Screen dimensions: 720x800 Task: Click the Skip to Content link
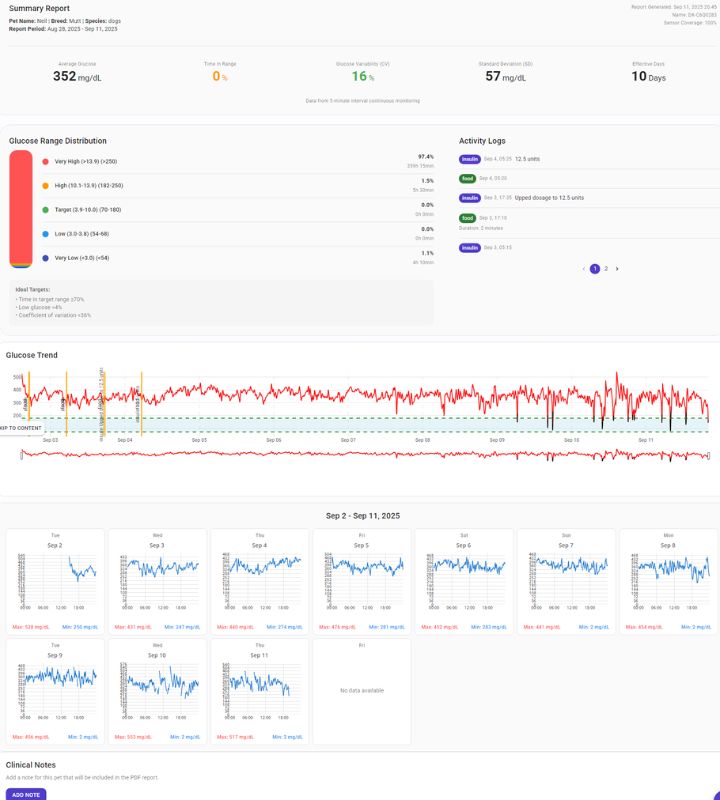point(21,428)
